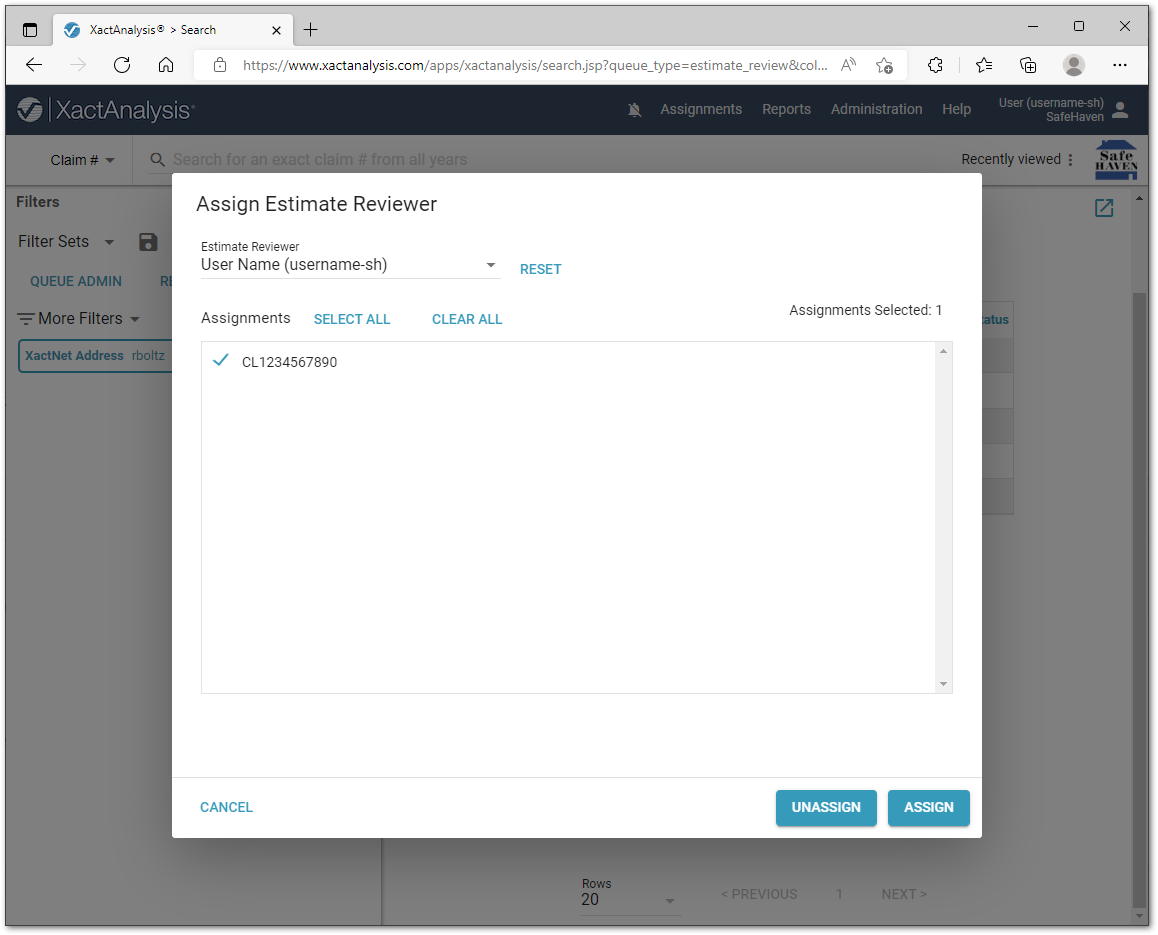Open the Claim # search type dropdown
This screenshot has height=935, width=1158.
click(82, 160)
